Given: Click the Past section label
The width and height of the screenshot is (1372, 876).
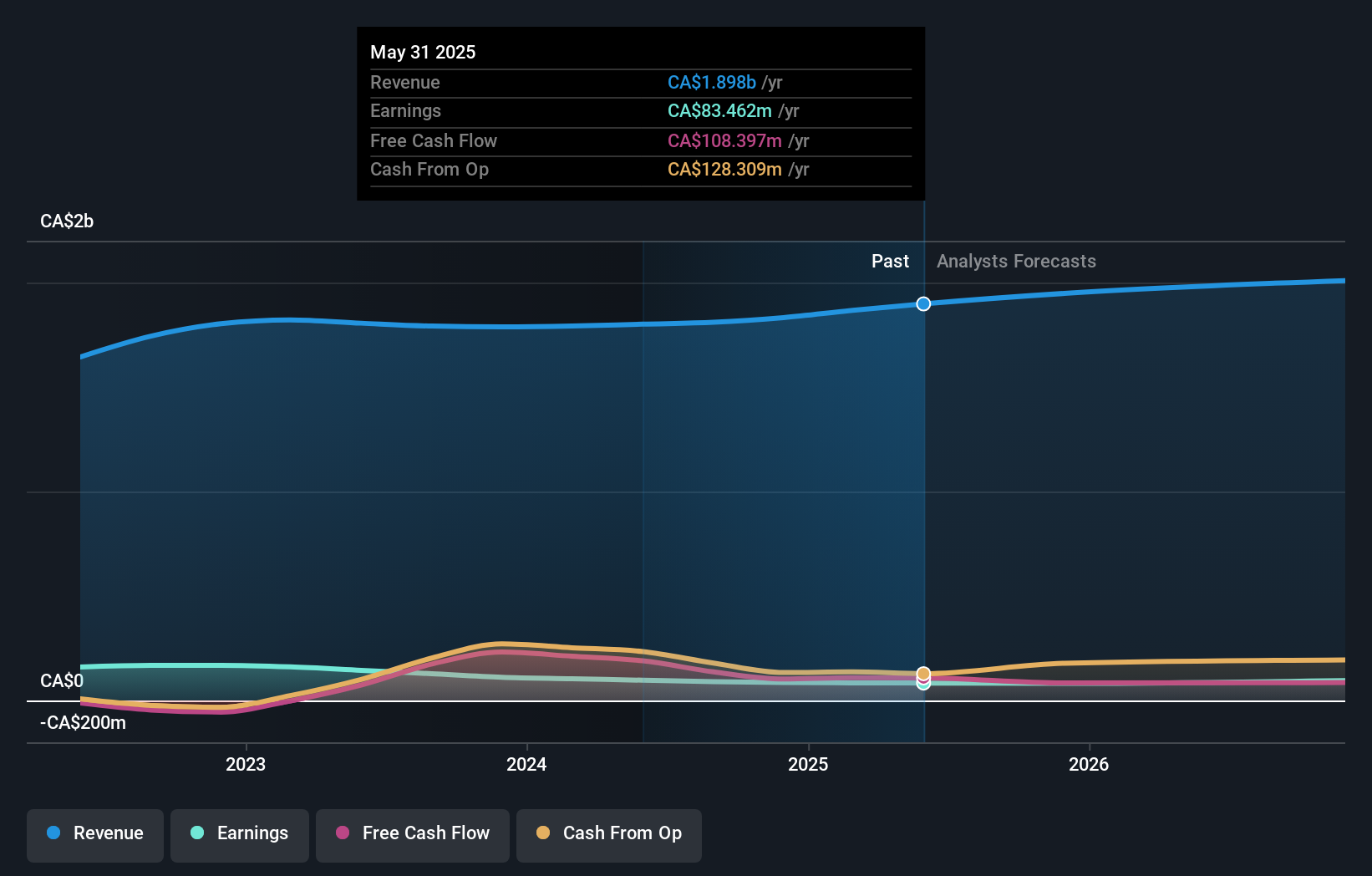Looking at the screenshot, I should [x=890, y=261].
